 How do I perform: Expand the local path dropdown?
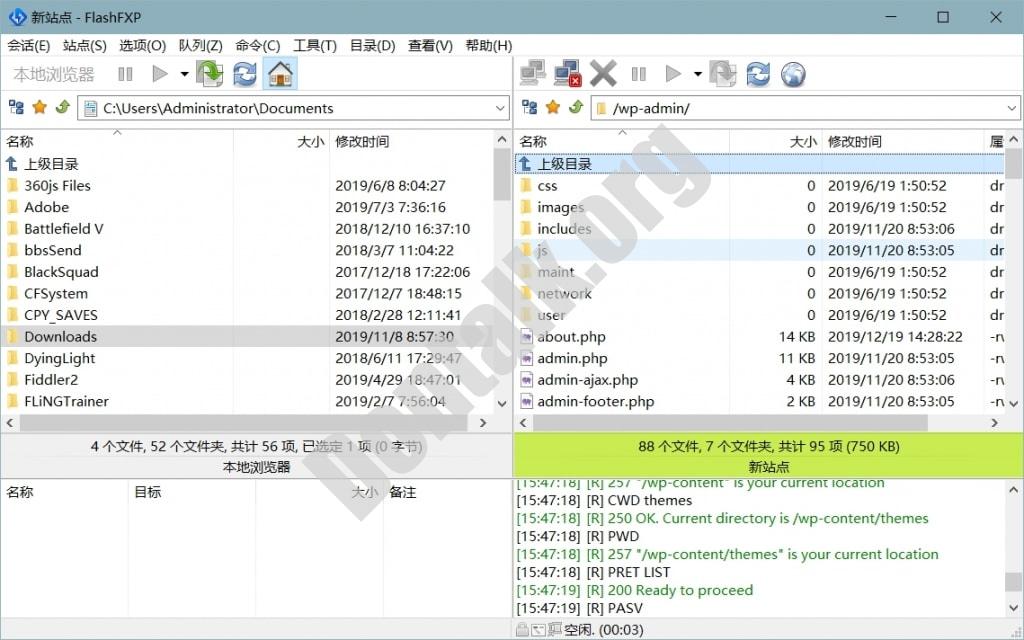tap(500, 108)
